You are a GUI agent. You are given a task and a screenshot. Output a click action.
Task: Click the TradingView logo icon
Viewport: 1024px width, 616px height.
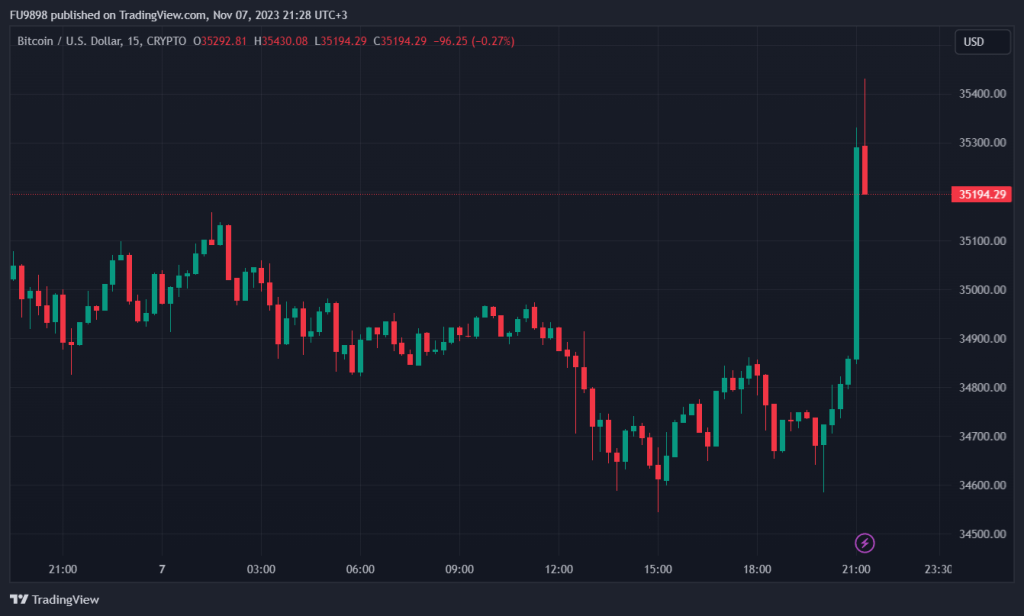(18, 599)
